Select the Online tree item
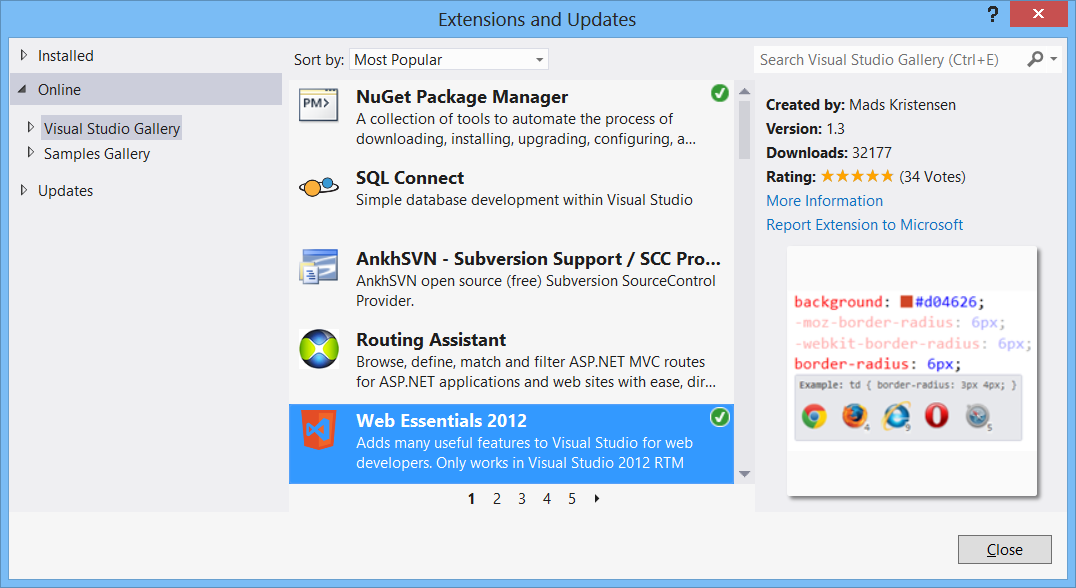The width and height of the screenshot is (1076, 588). [x=145, y=89]
